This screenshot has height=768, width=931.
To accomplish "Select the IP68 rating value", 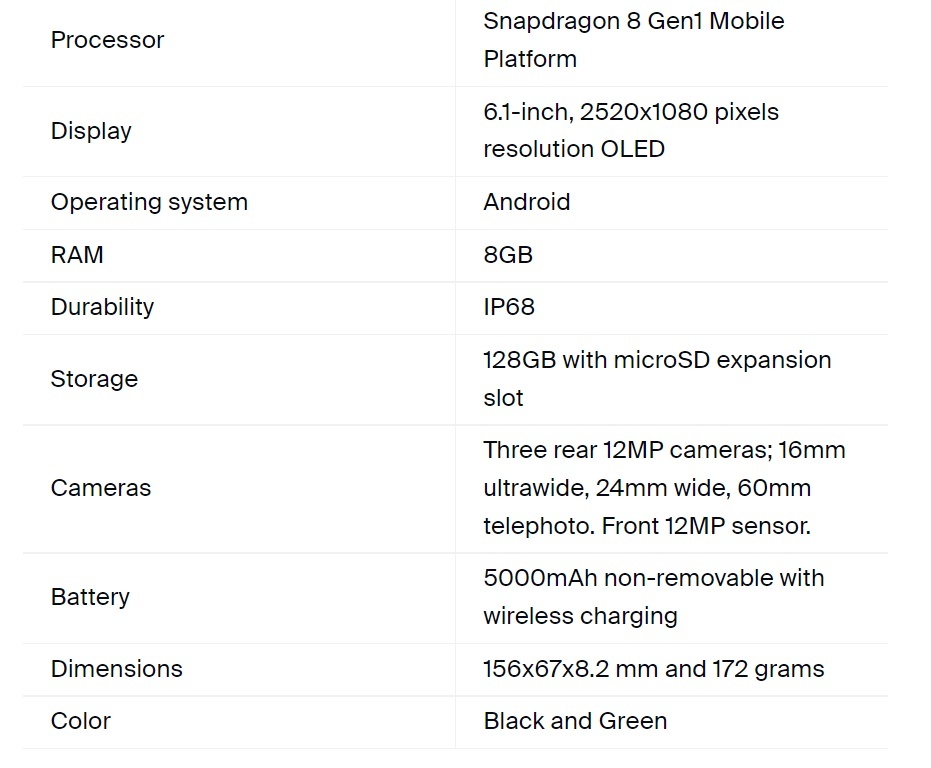I will [x=509, y=307].
